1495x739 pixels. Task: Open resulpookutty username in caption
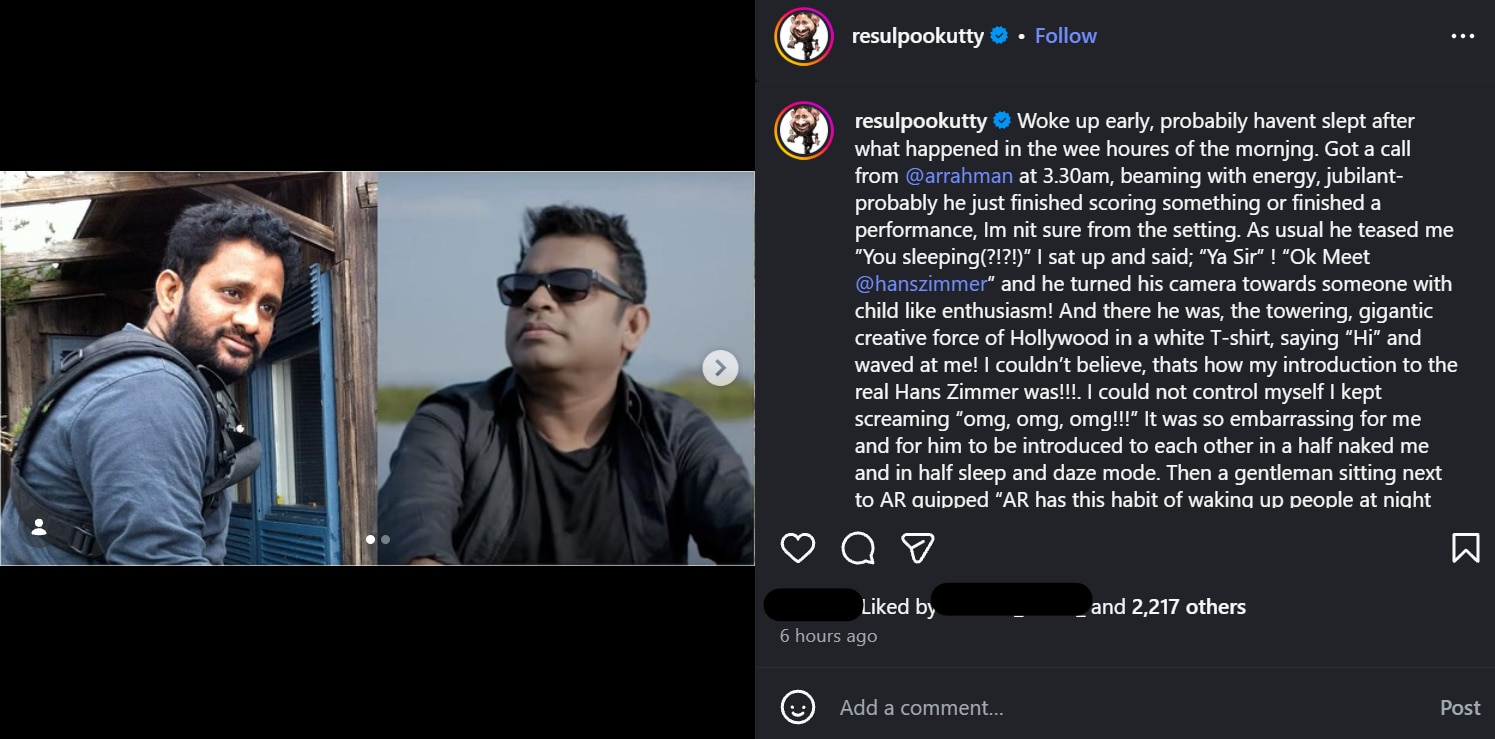coord(920,121)
